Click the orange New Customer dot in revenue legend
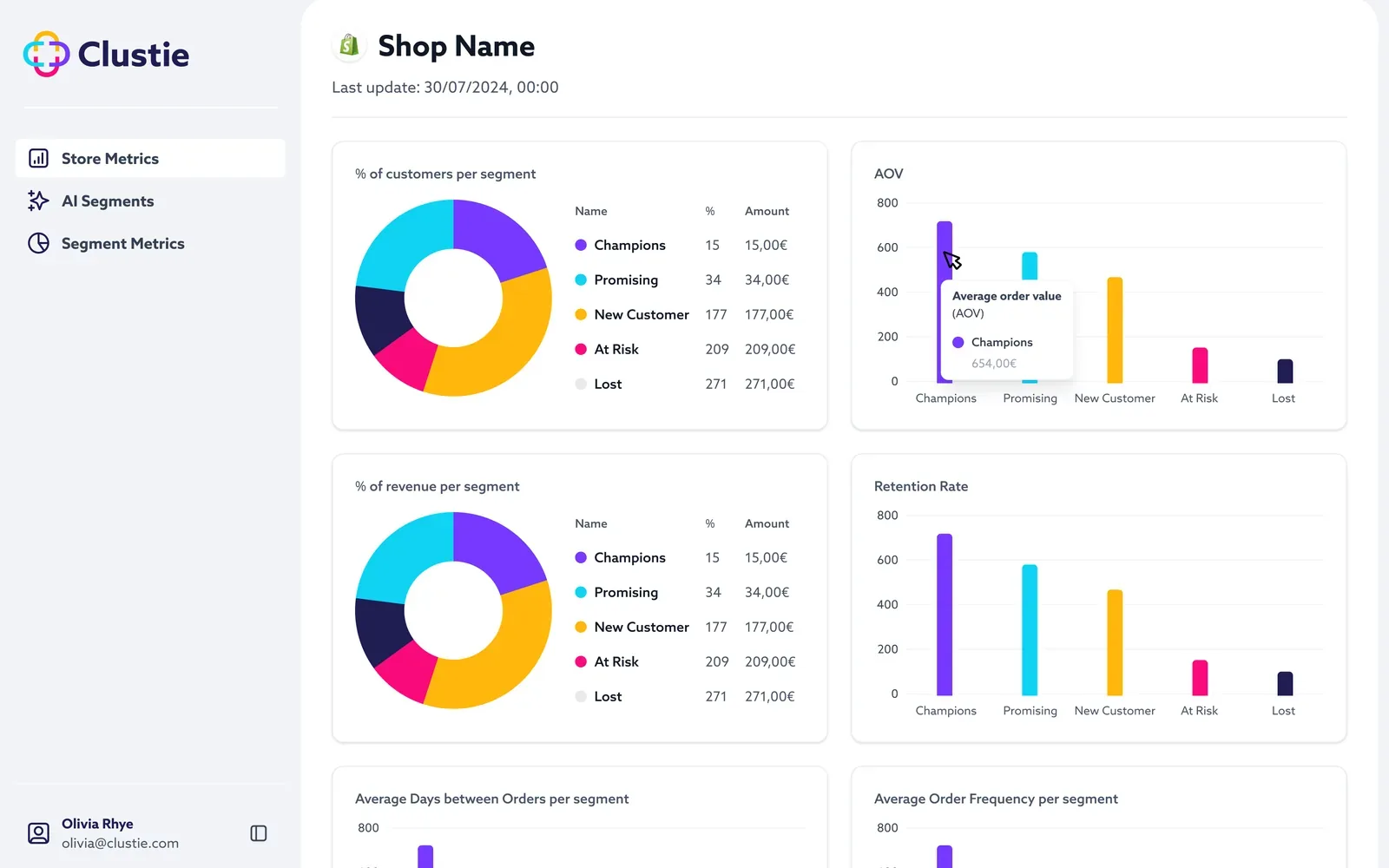1389x868 pixels. tap(581, 627)
